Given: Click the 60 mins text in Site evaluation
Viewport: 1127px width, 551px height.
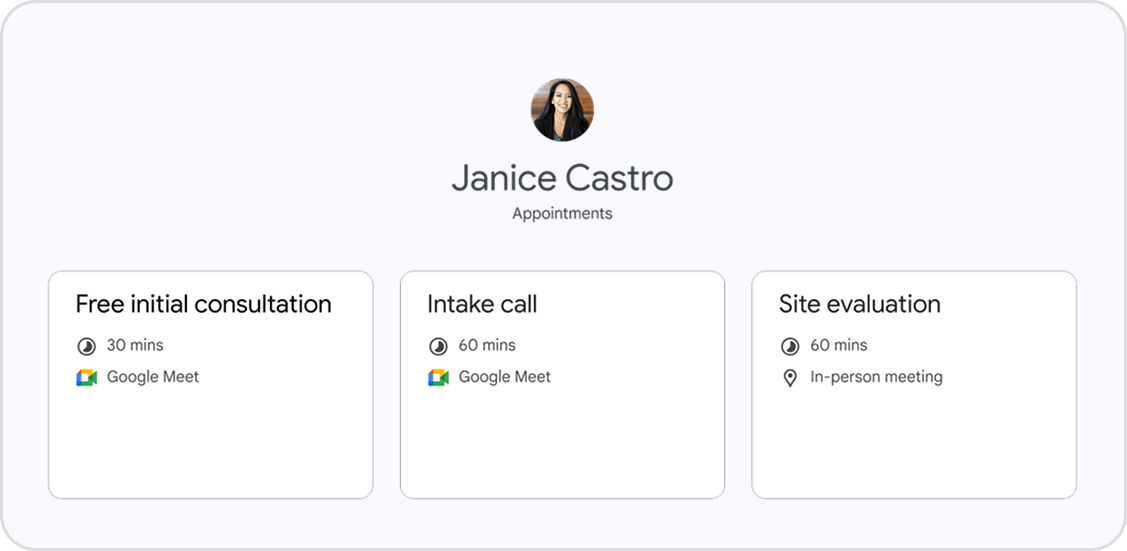Looking at the screenshot, I should click(x=839, y=345).
